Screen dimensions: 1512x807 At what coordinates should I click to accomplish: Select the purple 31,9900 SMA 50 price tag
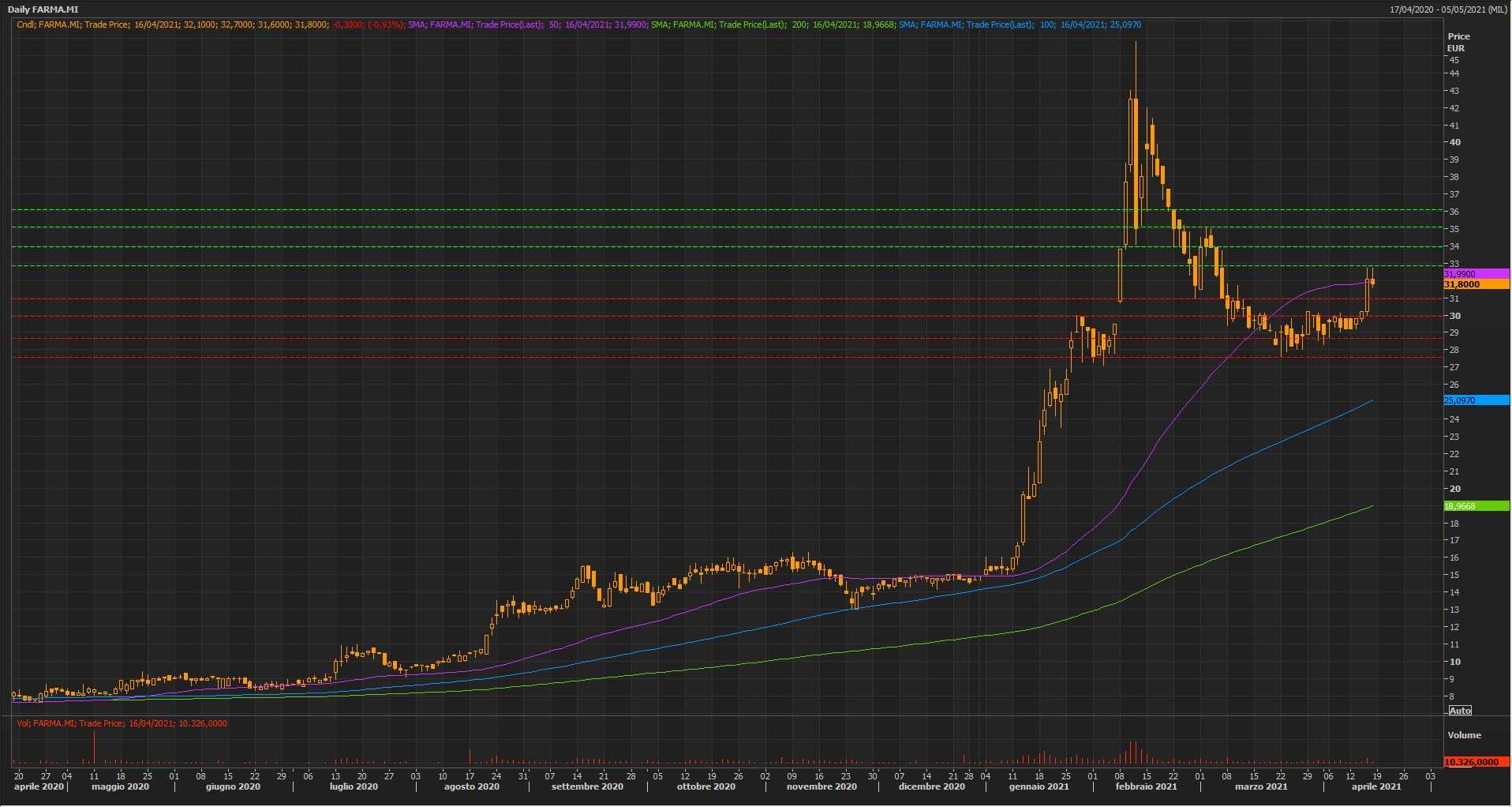pos(1475,274)
